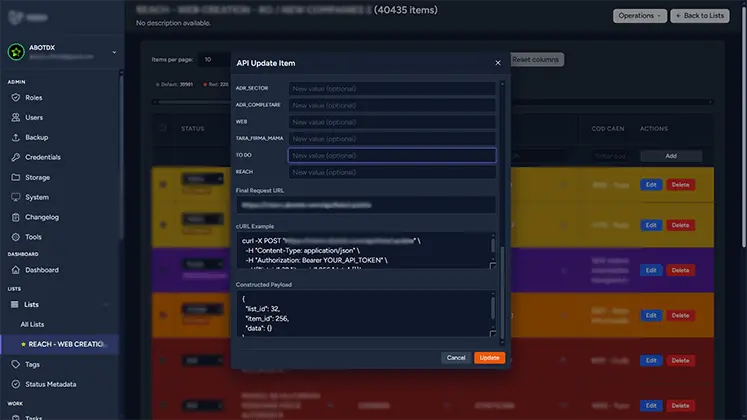
Task: Click the Dashboard home icon
Action: pos(16,270)
